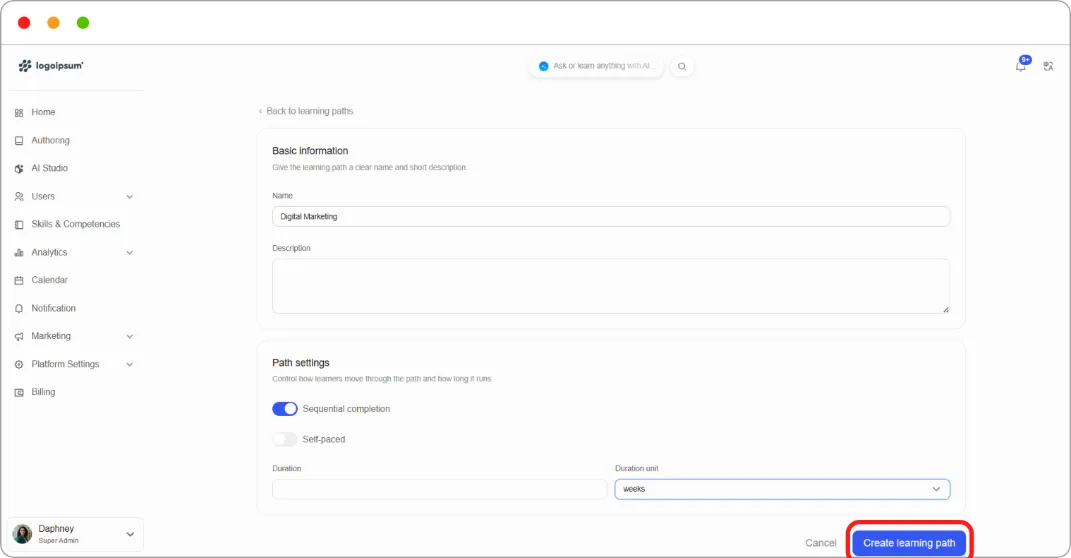
Task: Click the Authoring book icon
Action: tap(19, 141)
